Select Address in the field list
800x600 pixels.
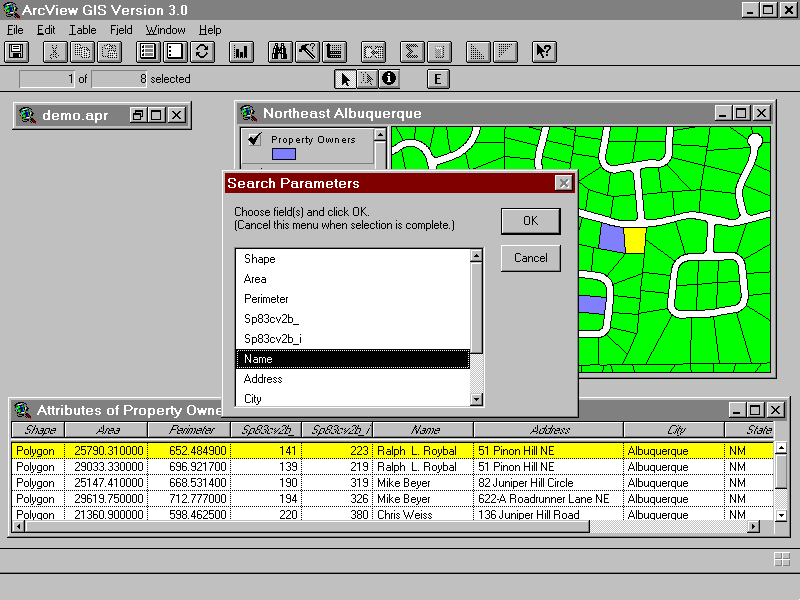(x=353, y=379)
